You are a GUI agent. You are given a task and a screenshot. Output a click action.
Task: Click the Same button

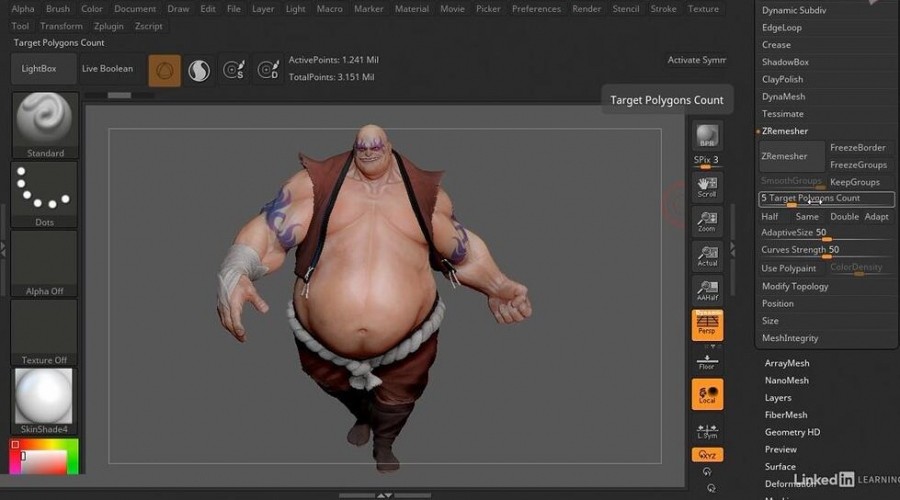coord(807,216)
